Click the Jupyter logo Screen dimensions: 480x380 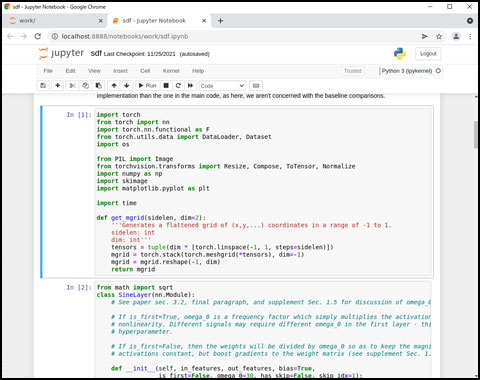tap(61, 53)
